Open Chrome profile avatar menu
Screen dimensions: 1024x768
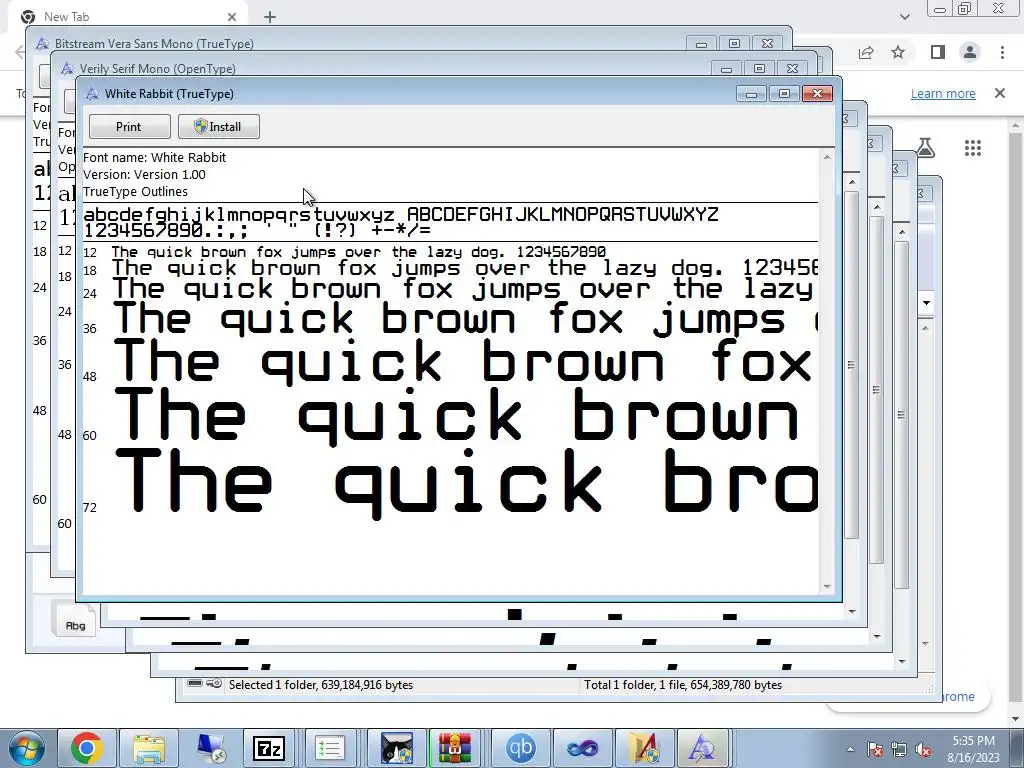coord(970,52)
